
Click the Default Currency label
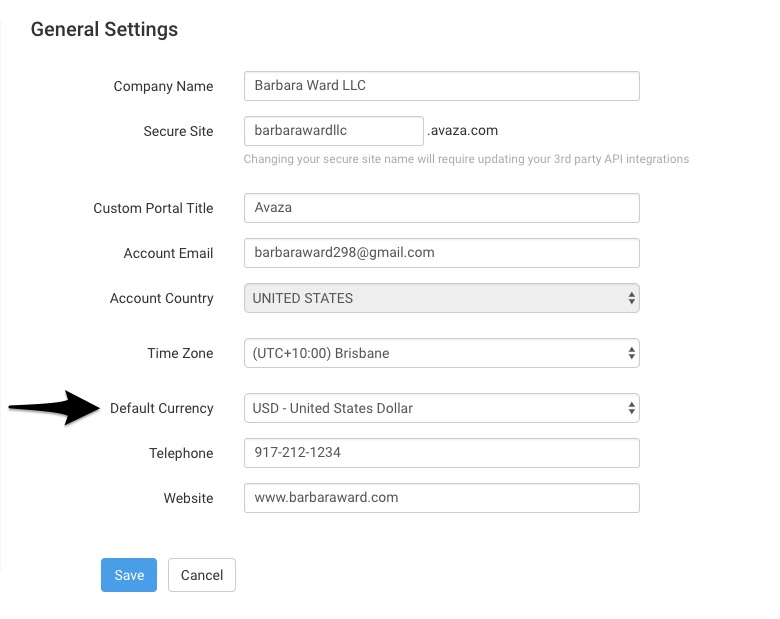coord(162,409)
